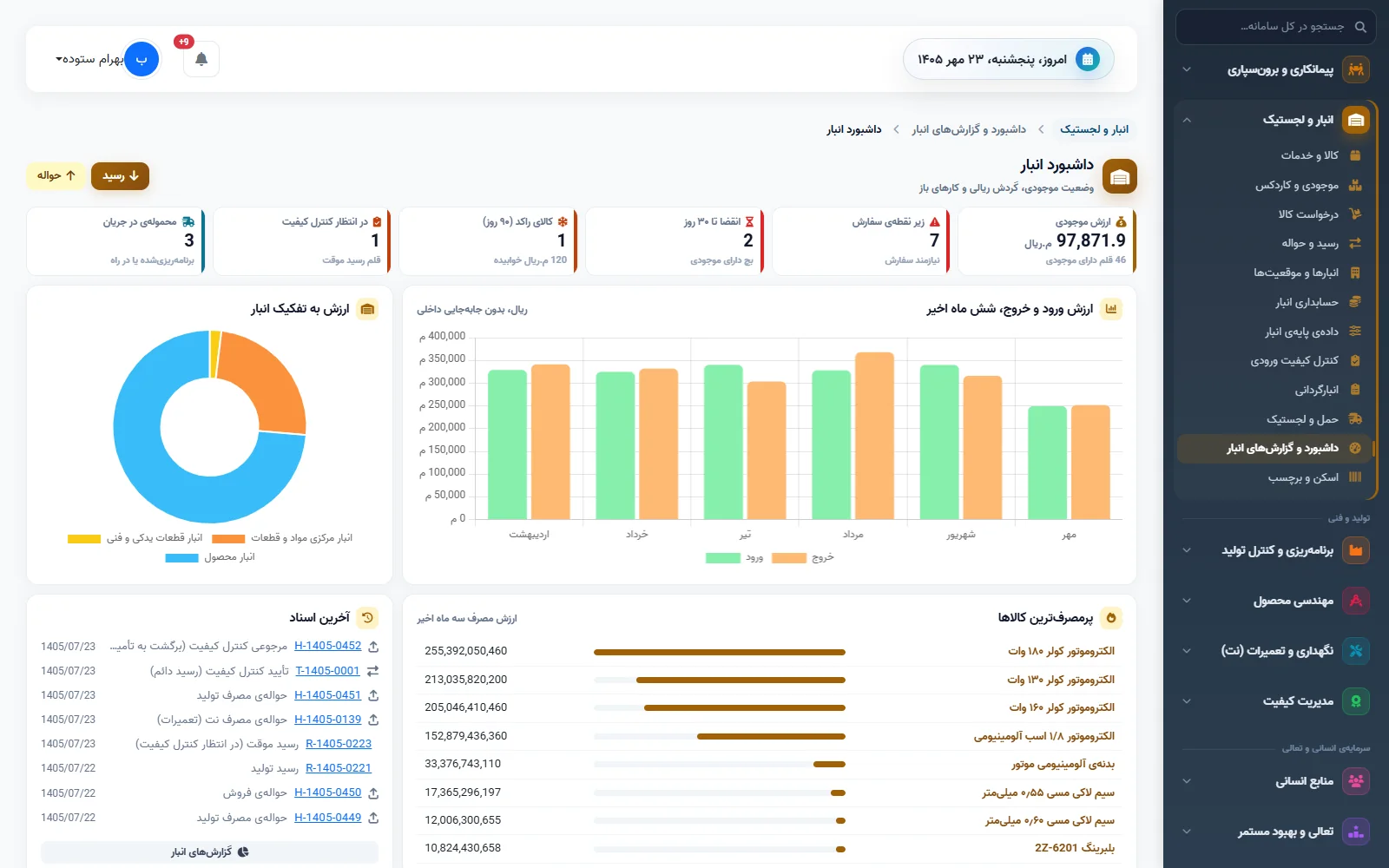
Task: Click the پیمانکاری و برون‌سپاری module icon
Action: coord(1356,69)
